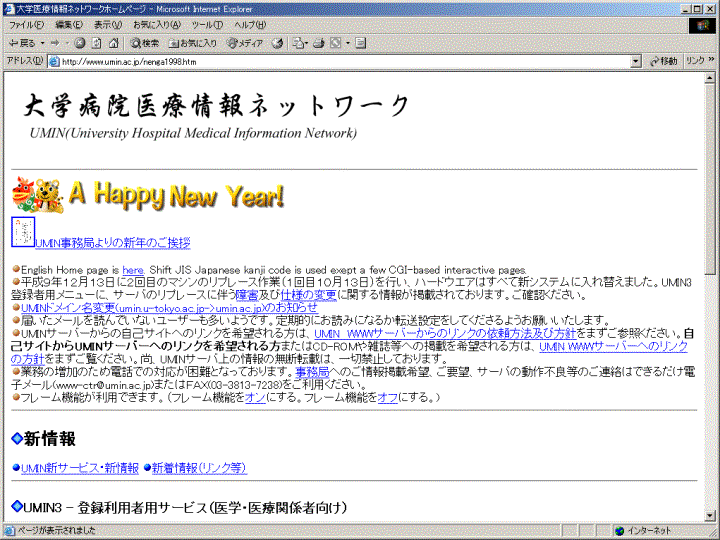
Task: Click the Back (戻る) toolbar button
Action: click(20, 43)
